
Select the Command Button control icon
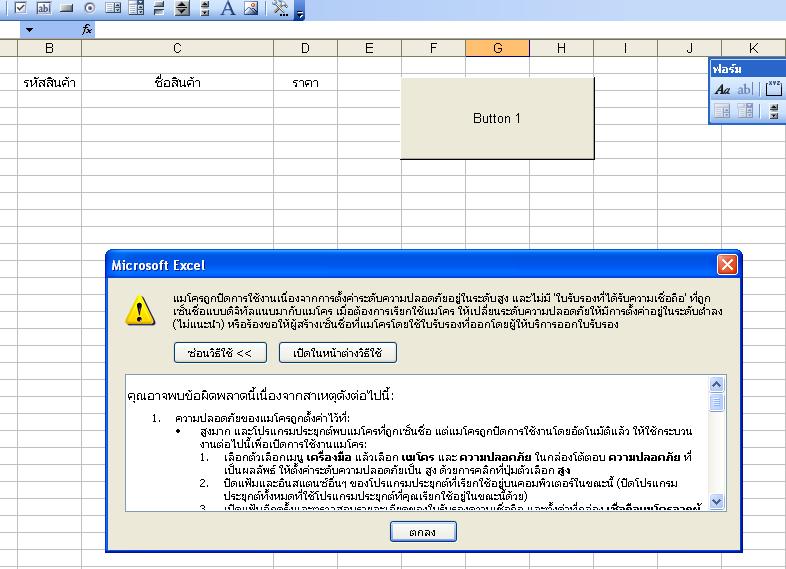point(67,8)
